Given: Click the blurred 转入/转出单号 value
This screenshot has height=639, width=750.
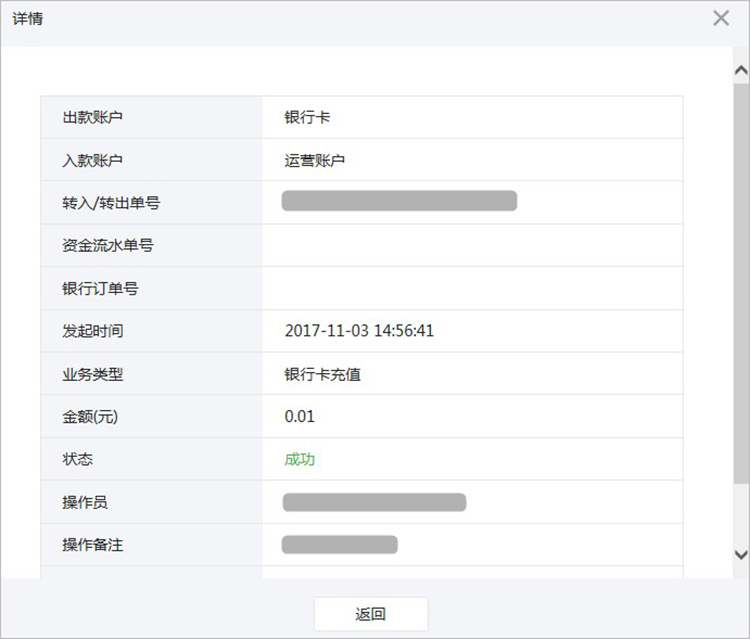Looking at the screenshot, I should click(399, 201).
